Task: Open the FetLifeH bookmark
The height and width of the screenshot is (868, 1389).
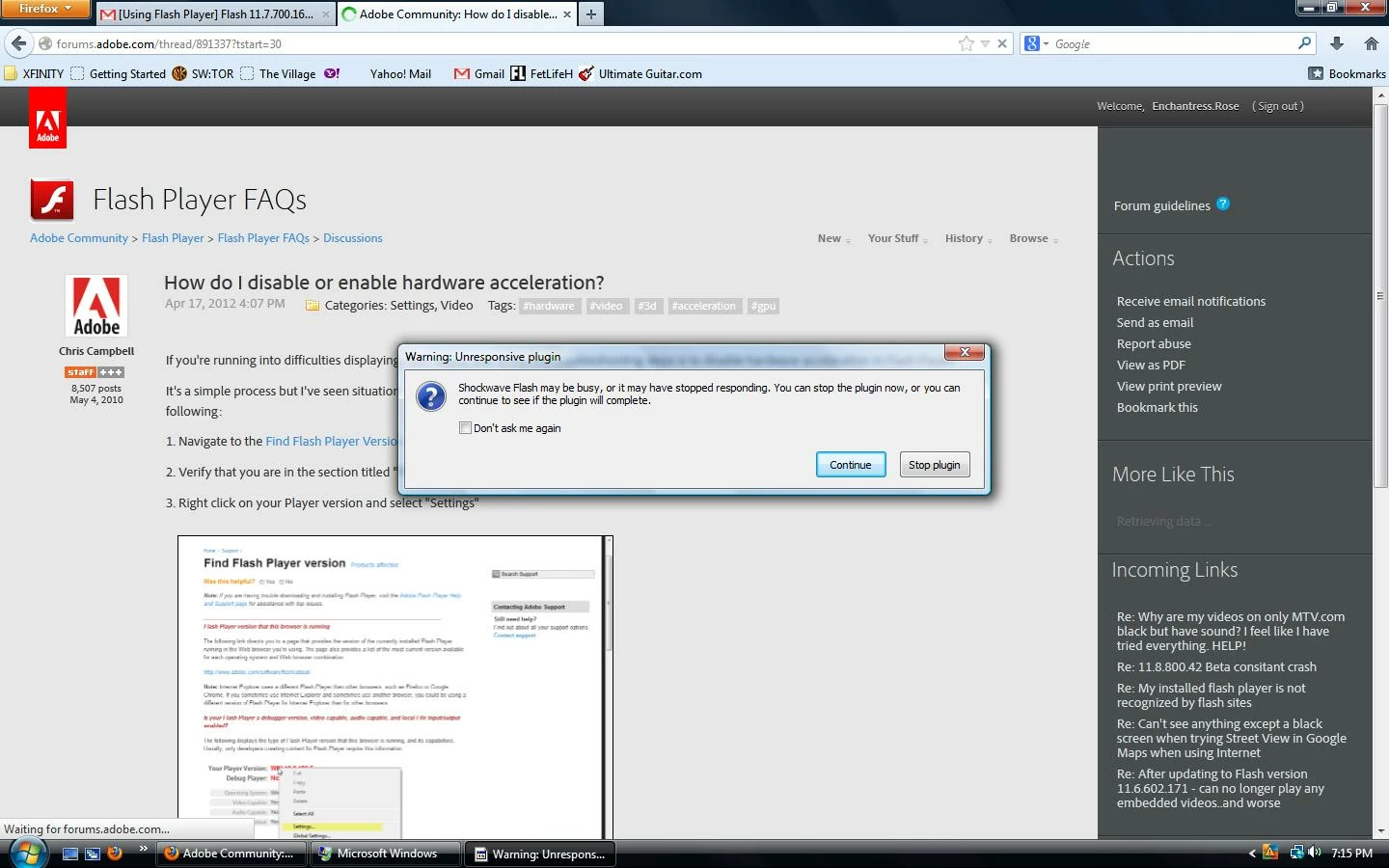Action: point(541,73)
